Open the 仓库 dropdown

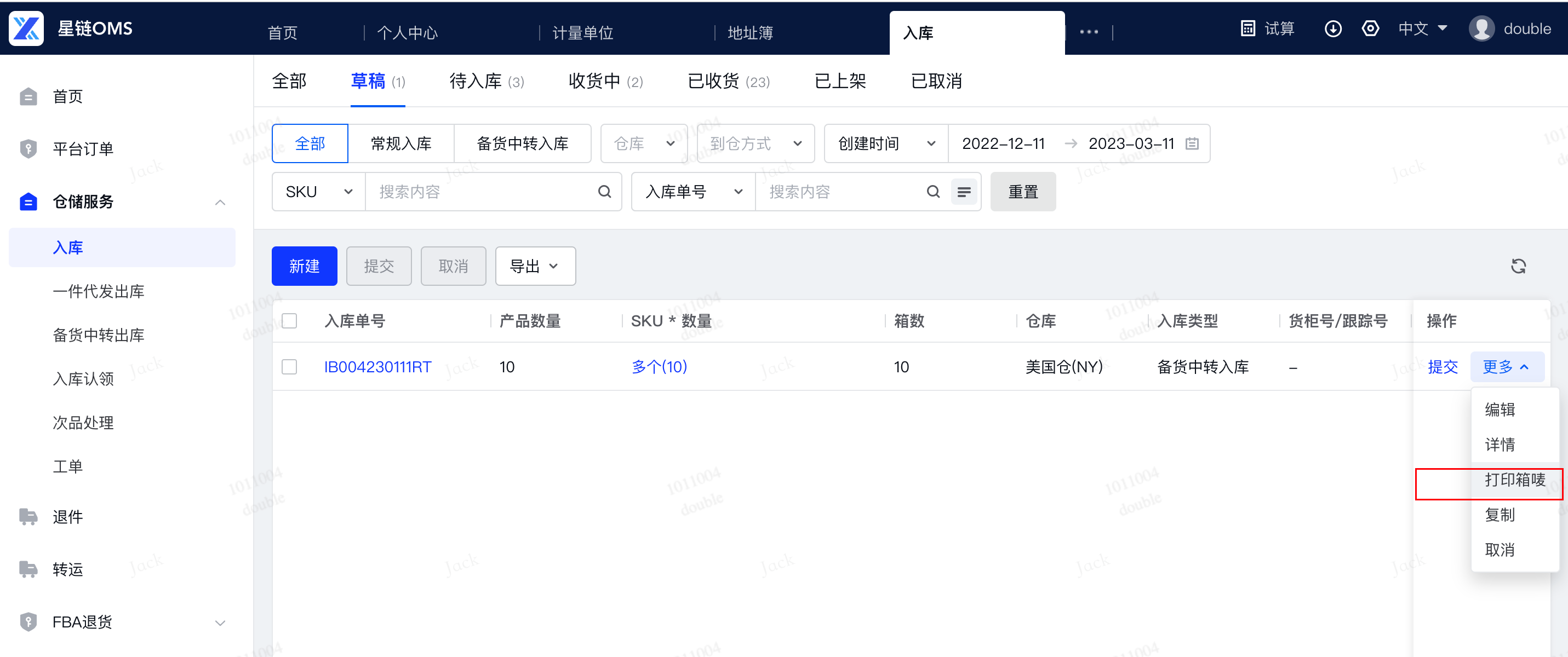[x=644, y=144]
